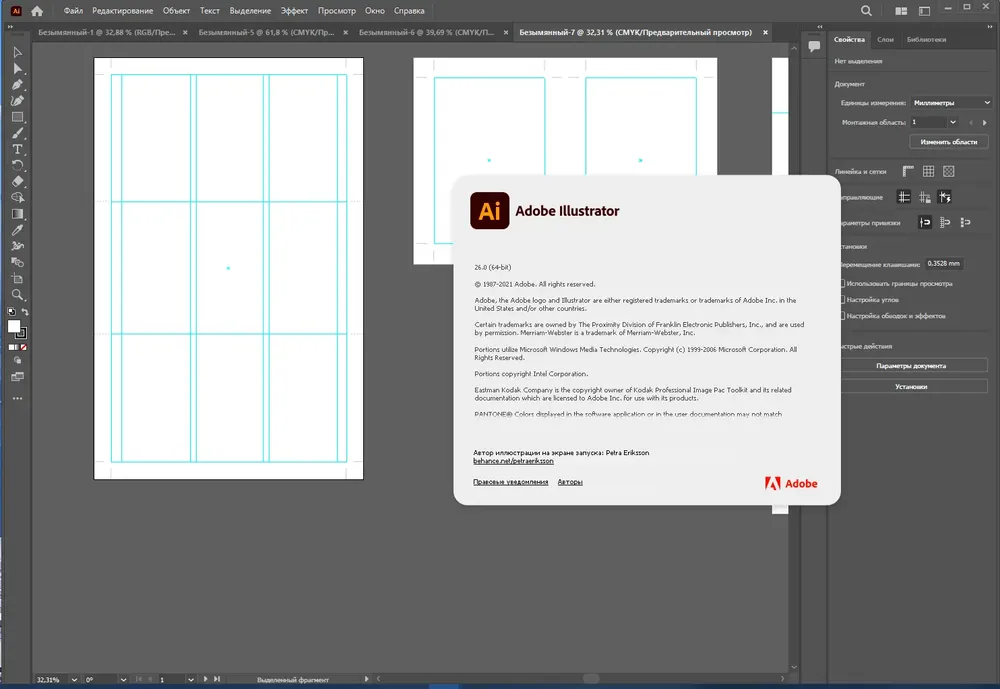Viewport: 1000px width, 689px height.
Task: Open the rotation angle dropdown in status bar
Action: tap(123, 679)
